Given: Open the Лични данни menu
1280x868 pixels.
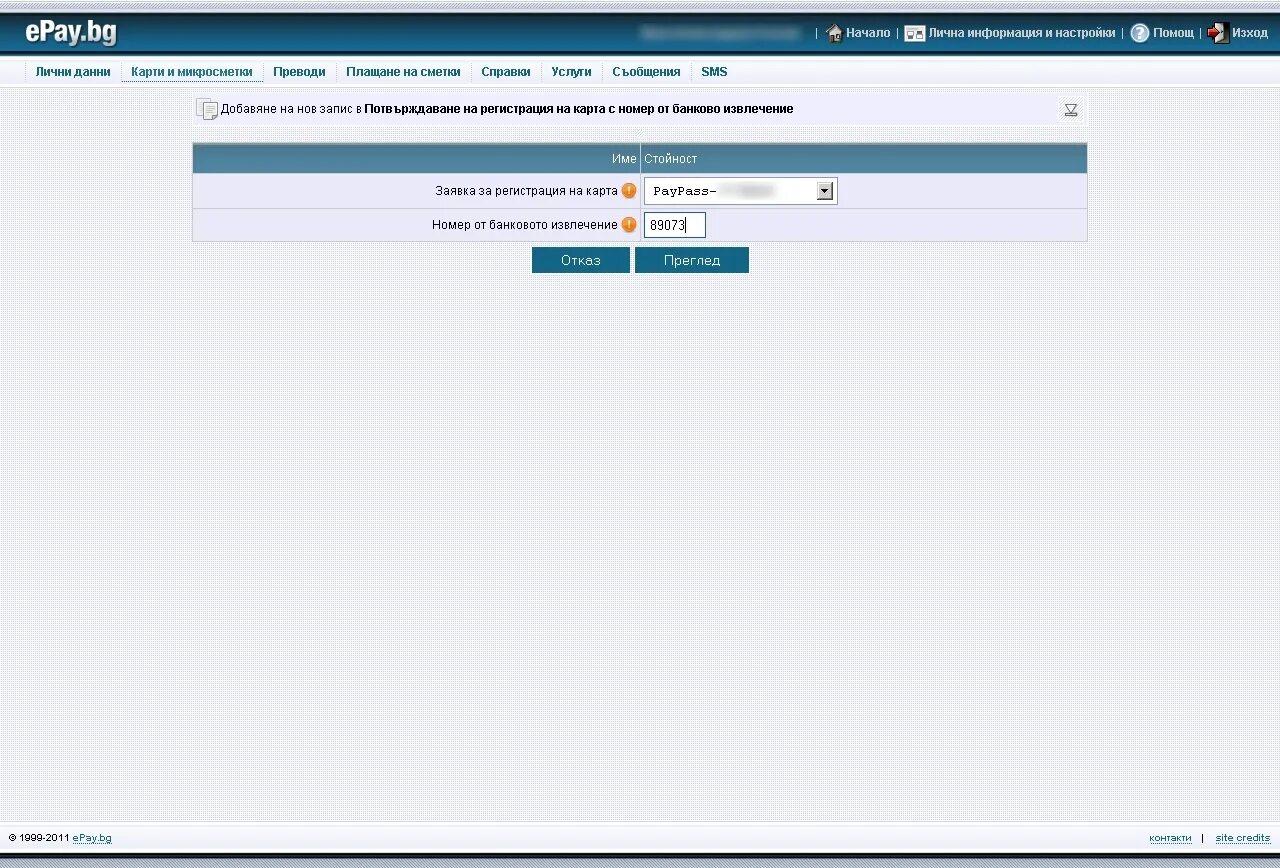Looking at the screenshot, I should [73, 72].
